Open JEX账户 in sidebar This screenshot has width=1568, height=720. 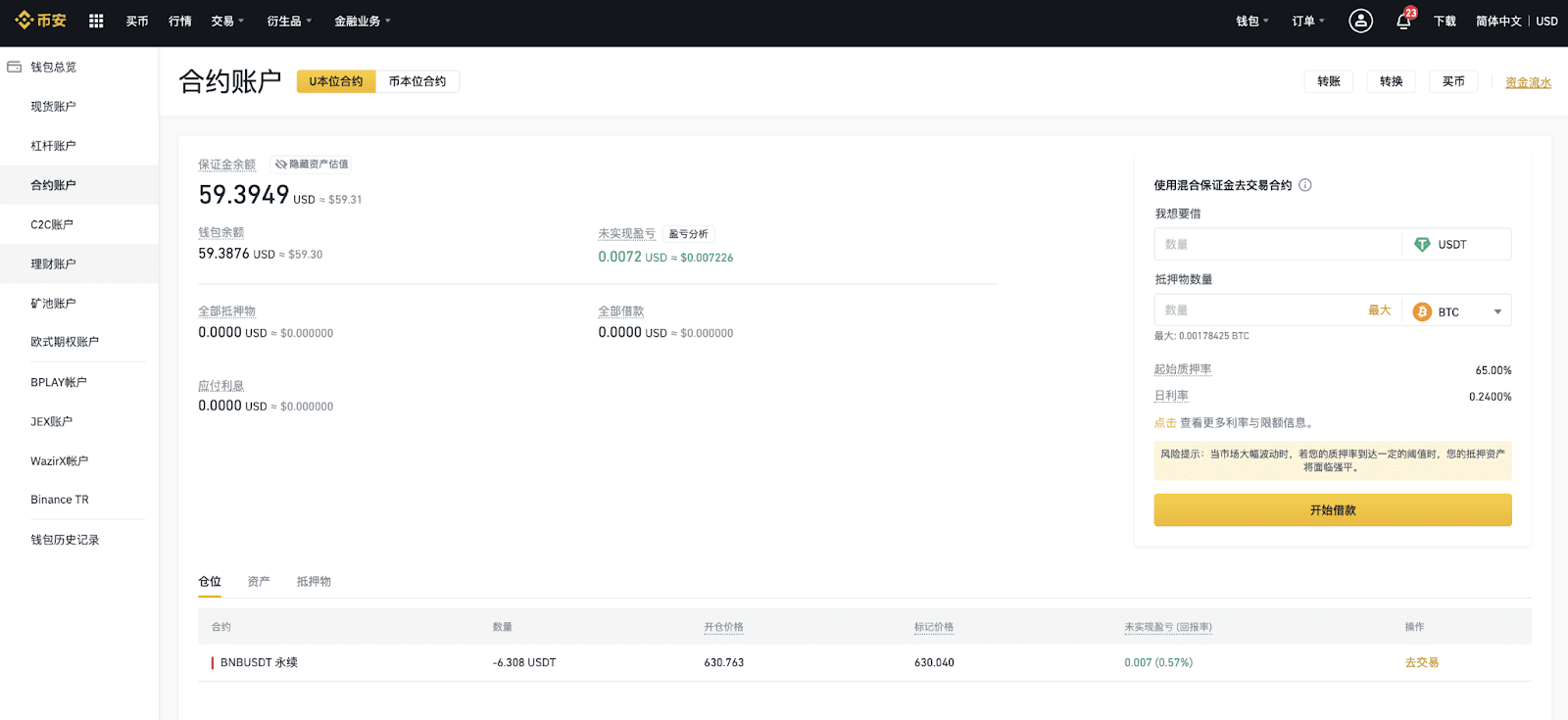[x=52, y=421]
